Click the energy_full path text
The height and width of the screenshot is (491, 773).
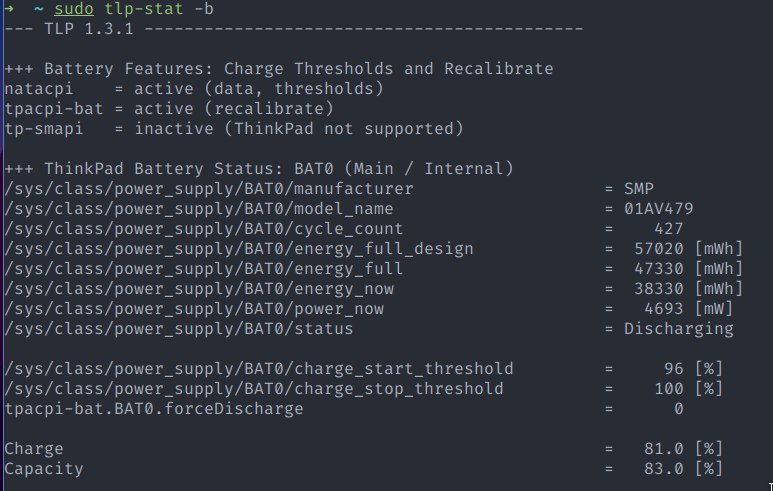[203, 269]
